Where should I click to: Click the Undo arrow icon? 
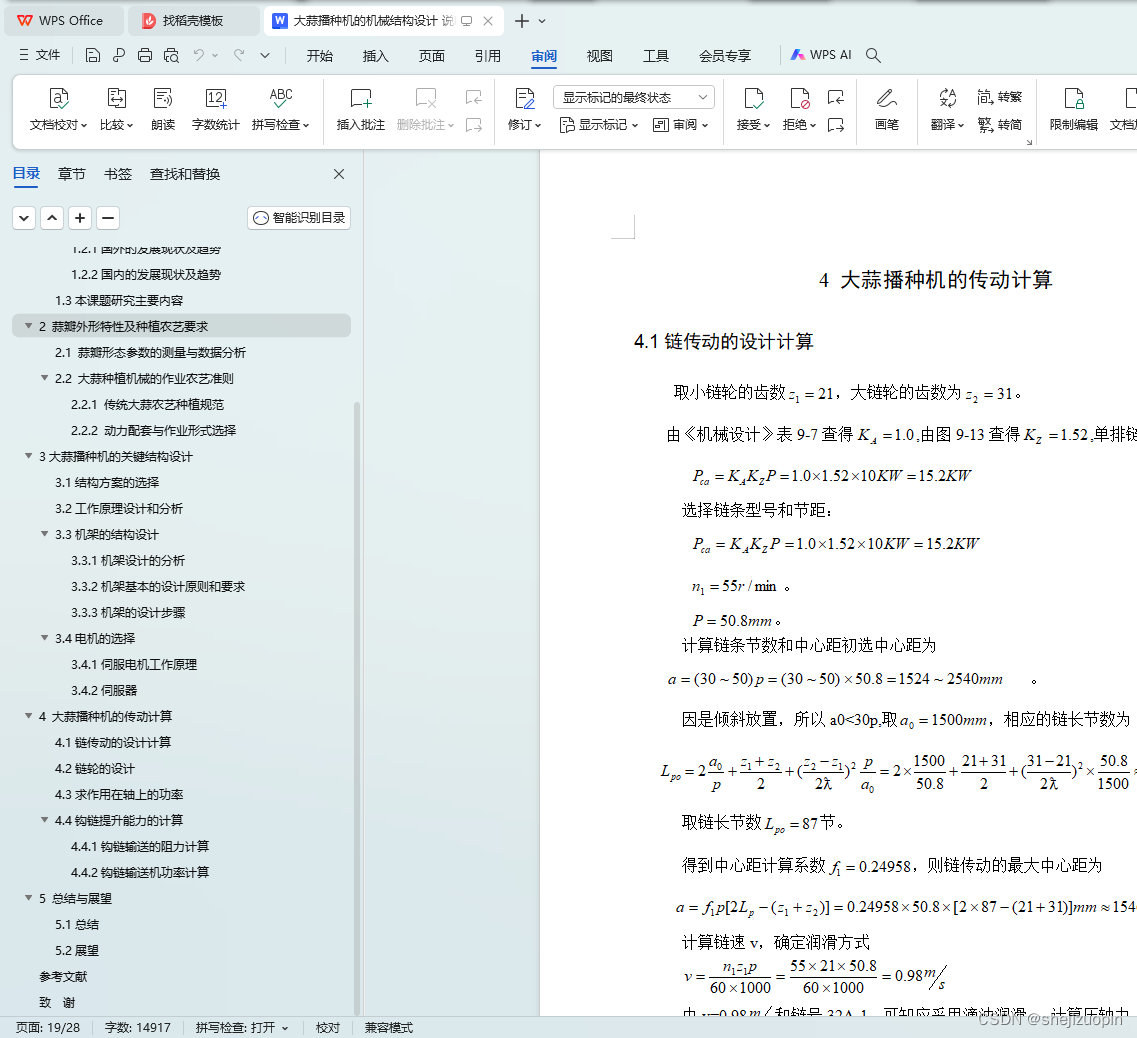pyautogui.click(x=199, y=55)
